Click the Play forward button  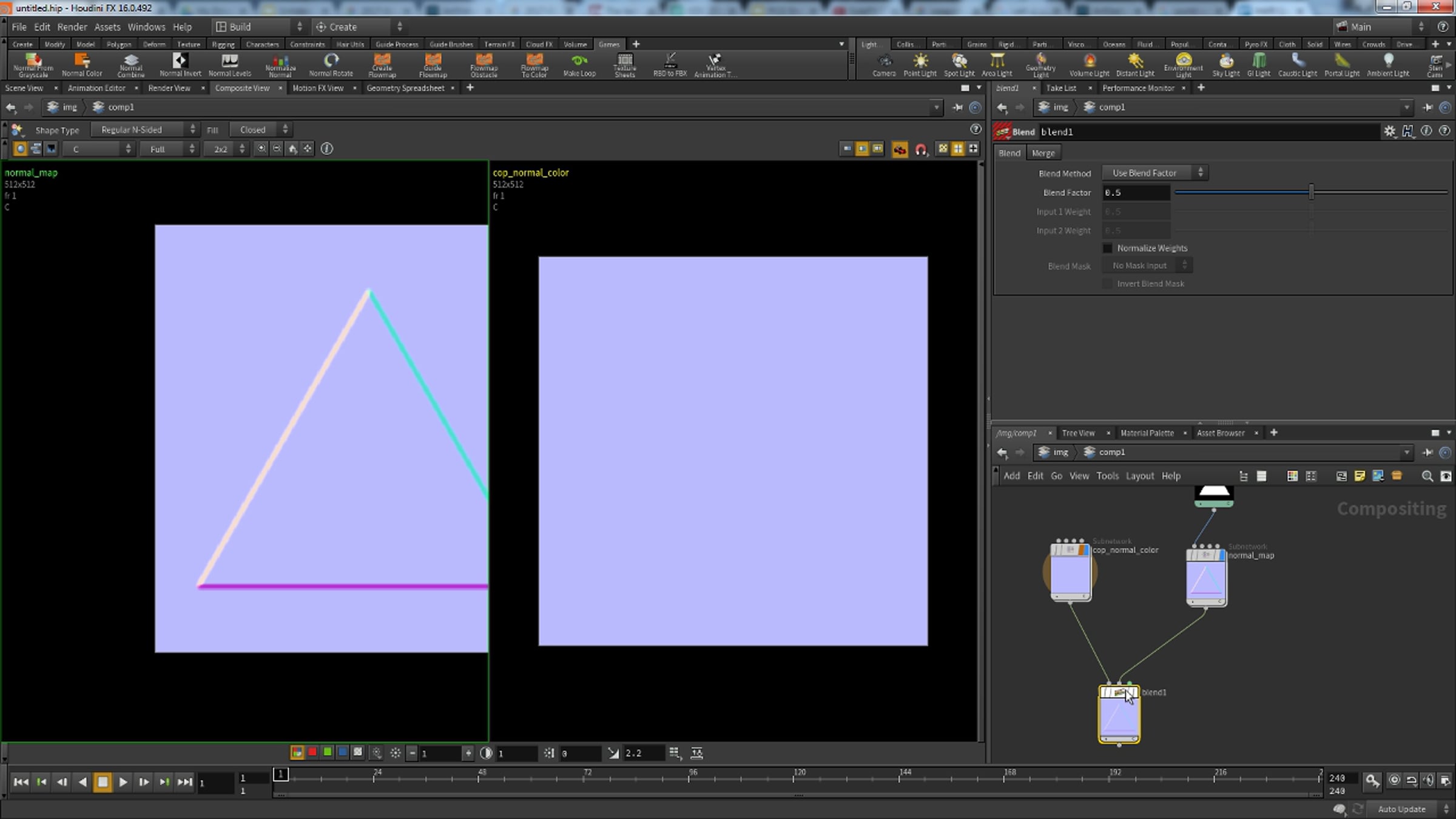(123, 782)
